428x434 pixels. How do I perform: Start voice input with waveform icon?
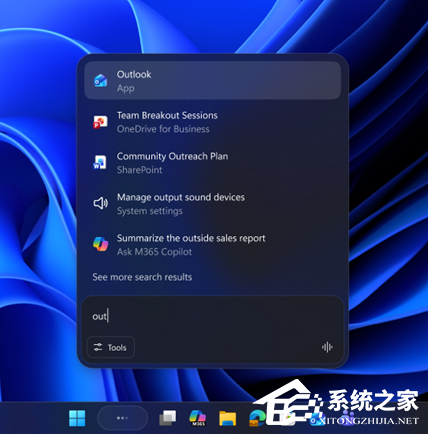coord(327,347)
